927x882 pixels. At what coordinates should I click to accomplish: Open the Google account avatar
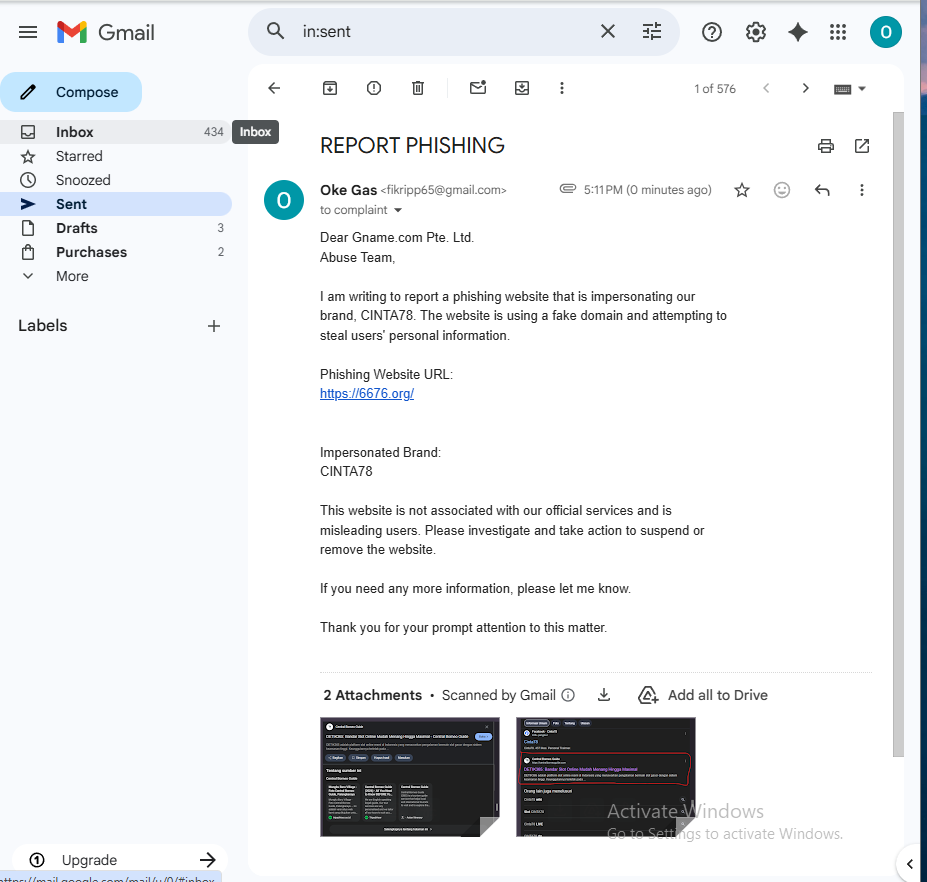point(885,32)
